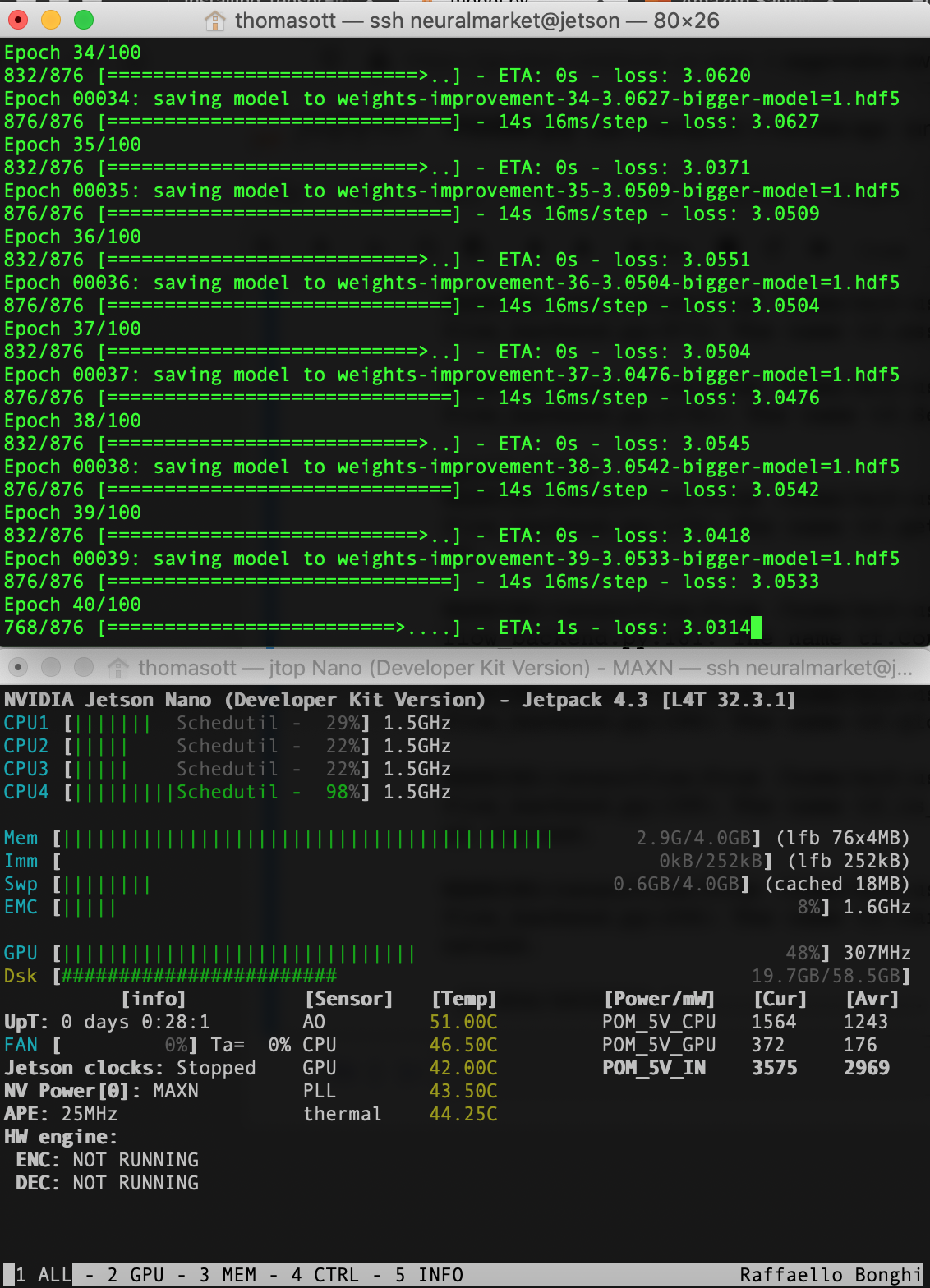
Task: Click the PLL sensor label
Action: [320, 1091]
